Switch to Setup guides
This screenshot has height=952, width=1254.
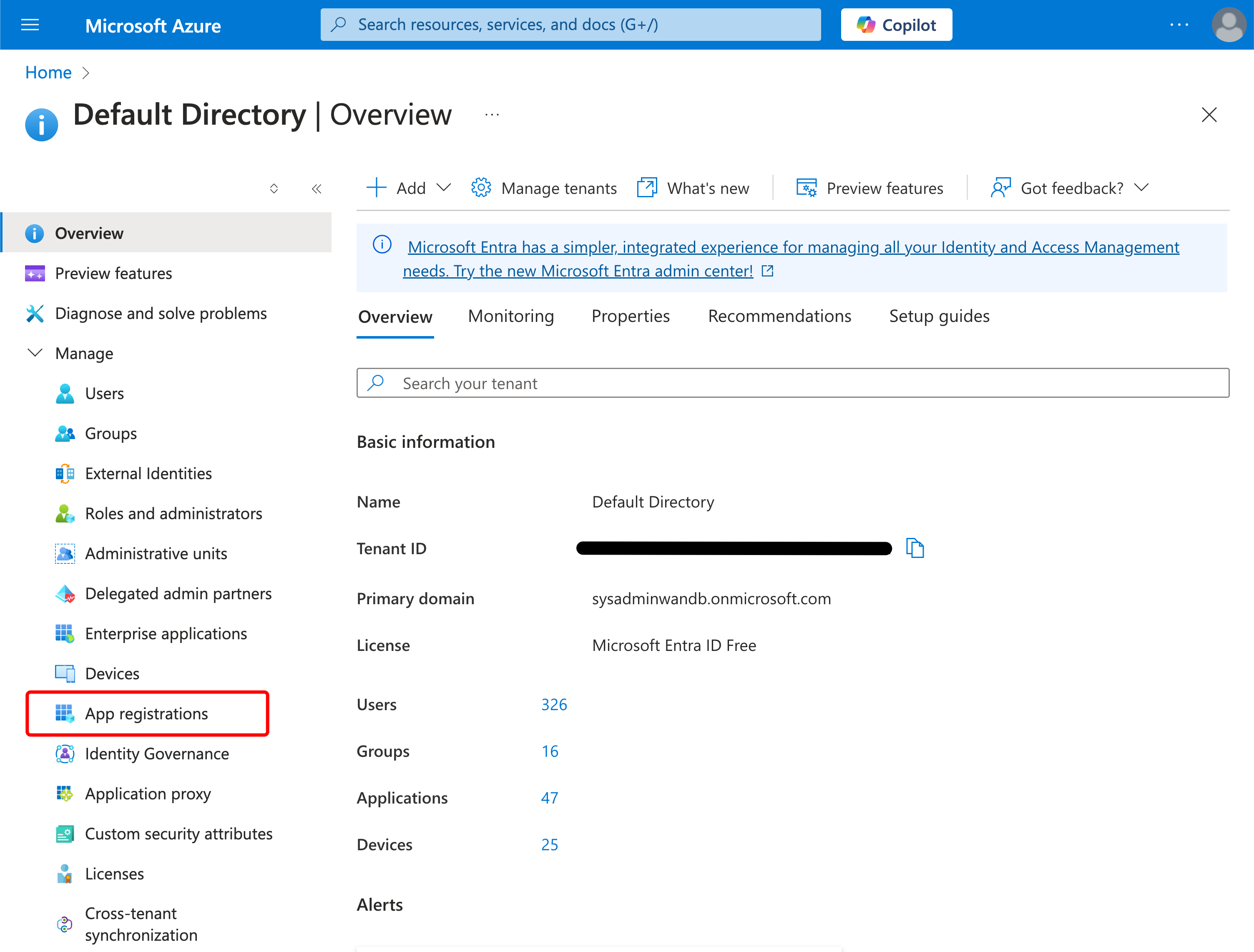(939, 316)
